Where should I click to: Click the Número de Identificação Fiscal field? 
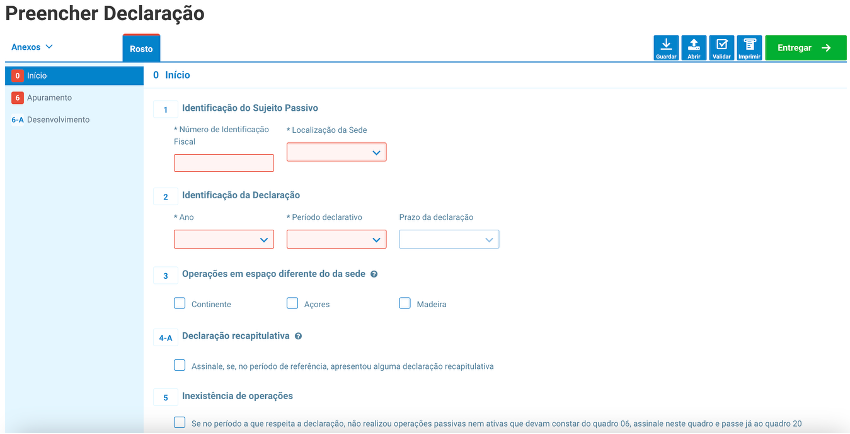coord(224,163)
